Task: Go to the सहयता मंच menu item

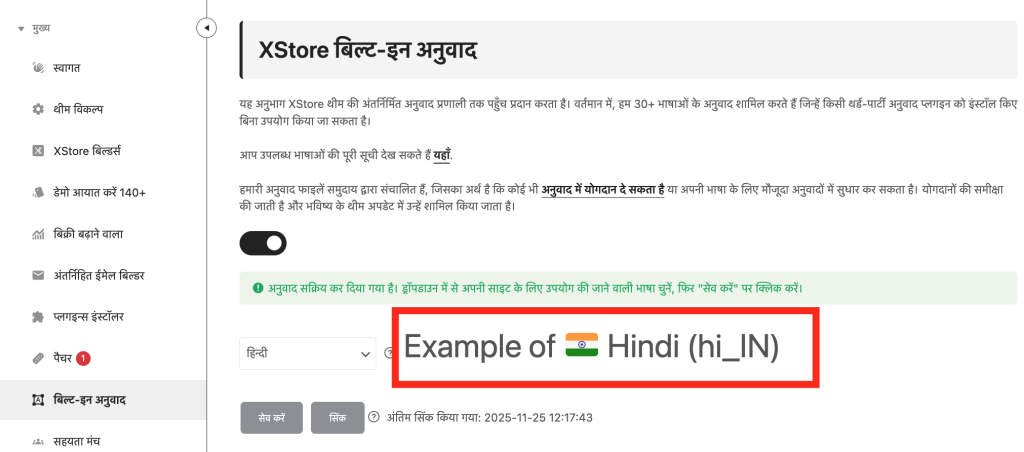Action: (x=77, y=441)
